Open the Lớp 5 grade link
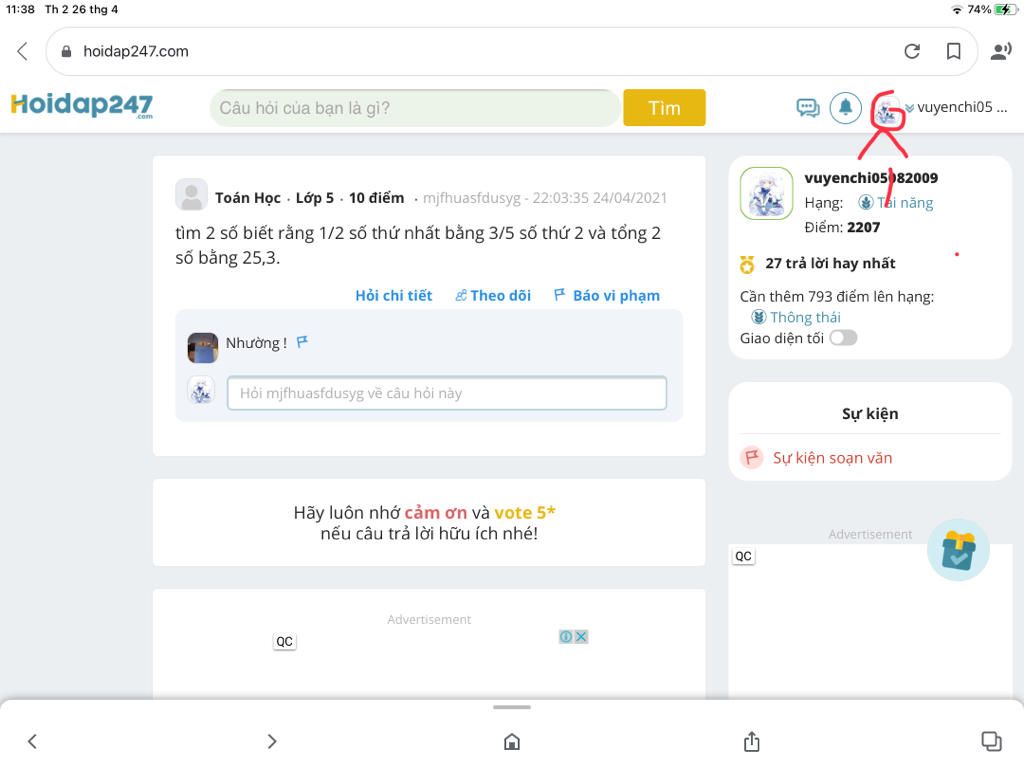This screenshot has height=768, width=1024. click(314, 198)
